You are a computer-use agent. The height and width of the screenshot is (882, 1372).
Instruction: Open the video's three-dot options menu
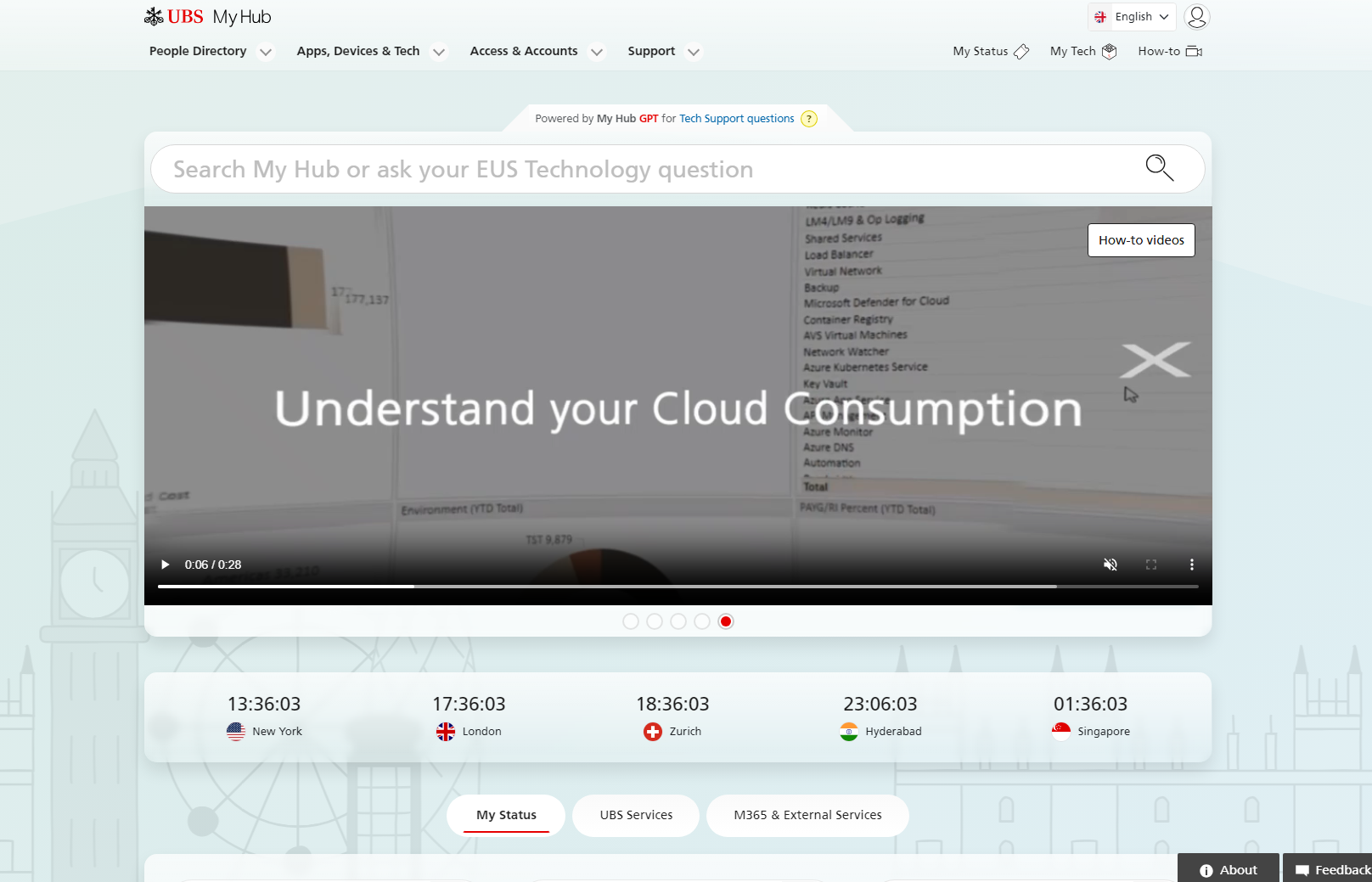pos(1191,565)
